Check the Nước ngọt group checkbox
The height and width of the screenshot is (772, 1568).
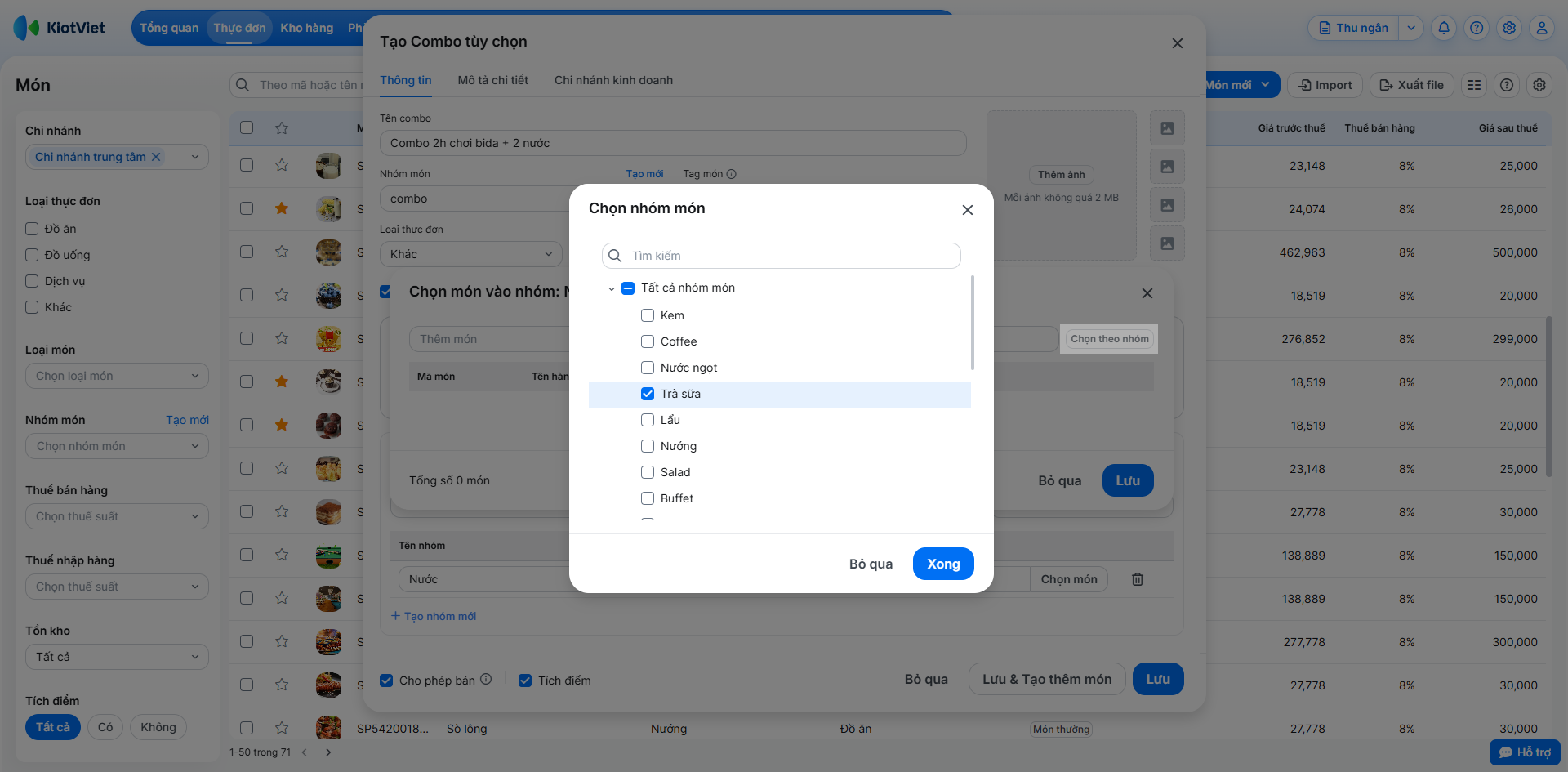(x=648, y=368)
